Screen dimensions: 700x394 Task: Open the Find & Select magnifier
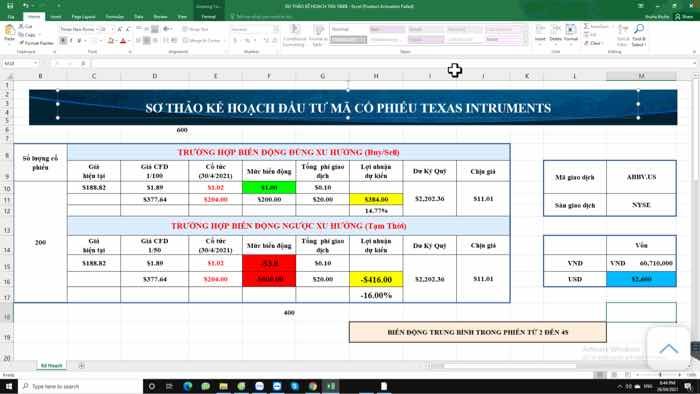[639, 35]
